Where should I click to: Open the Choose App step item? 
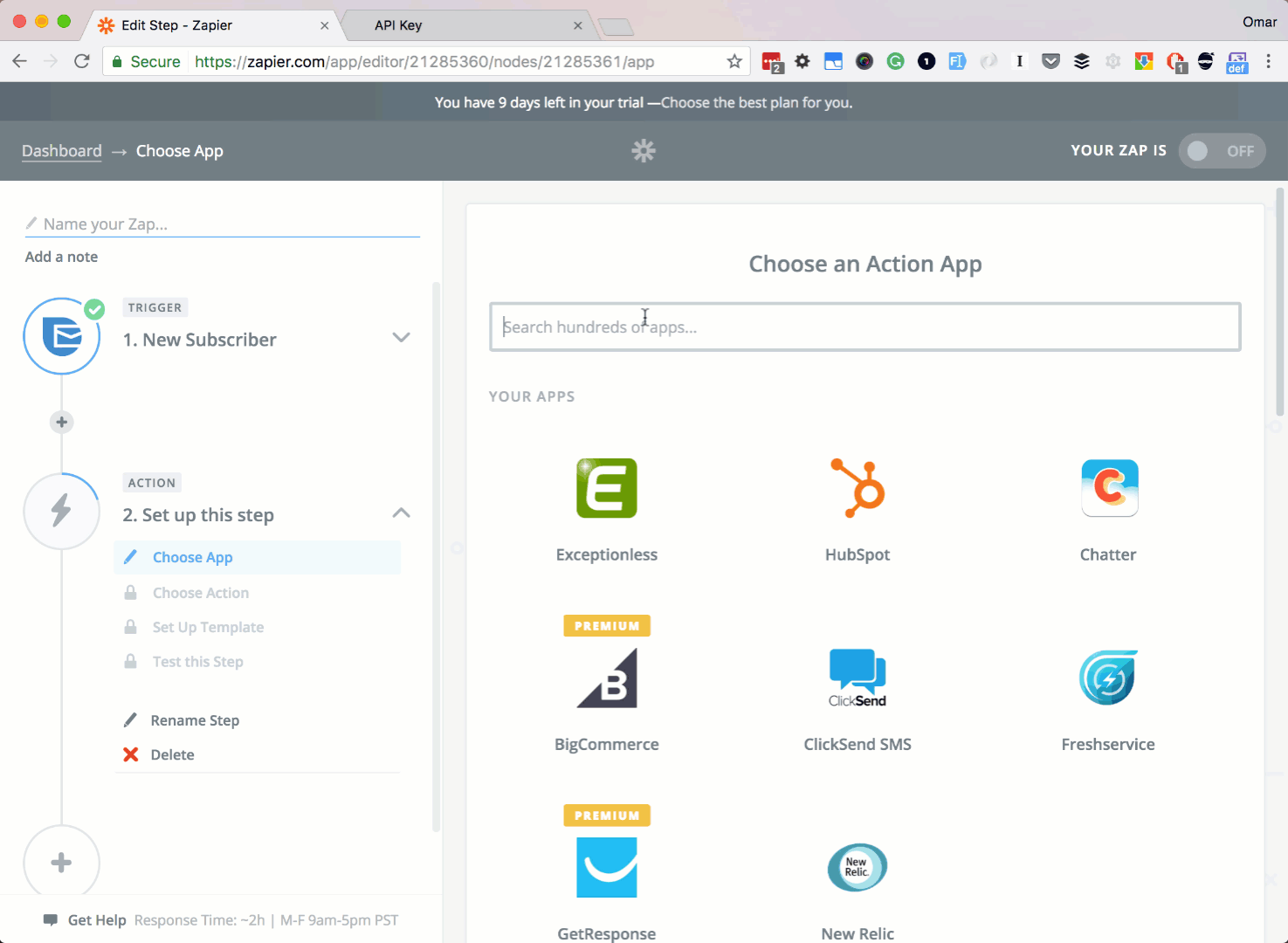coord(257,557)
